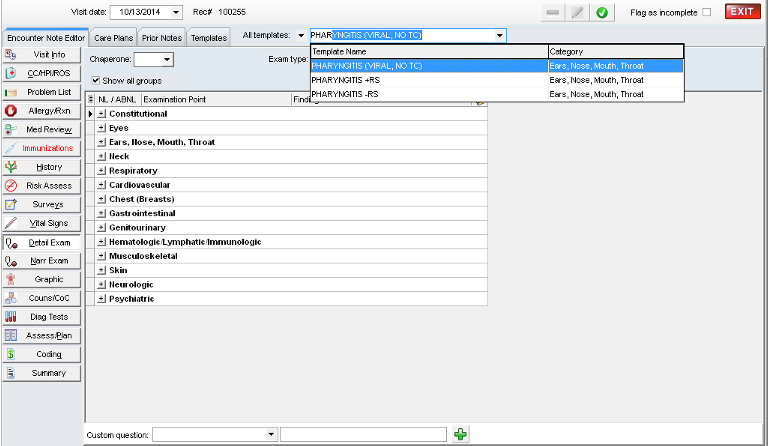The width and height of the screenshot is (768, 446).
Task: Open Allergy/Rxn section
Action: tap(42, 111)
